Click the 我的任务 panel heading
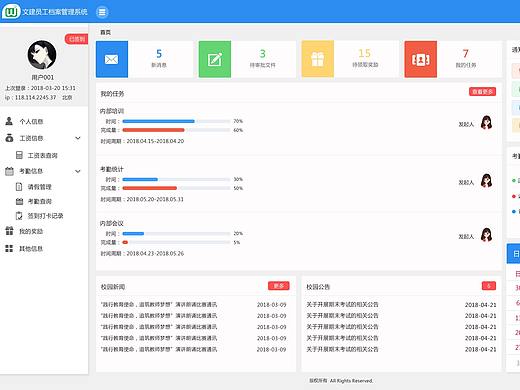The image size is (520, 390). click(112, 94)
